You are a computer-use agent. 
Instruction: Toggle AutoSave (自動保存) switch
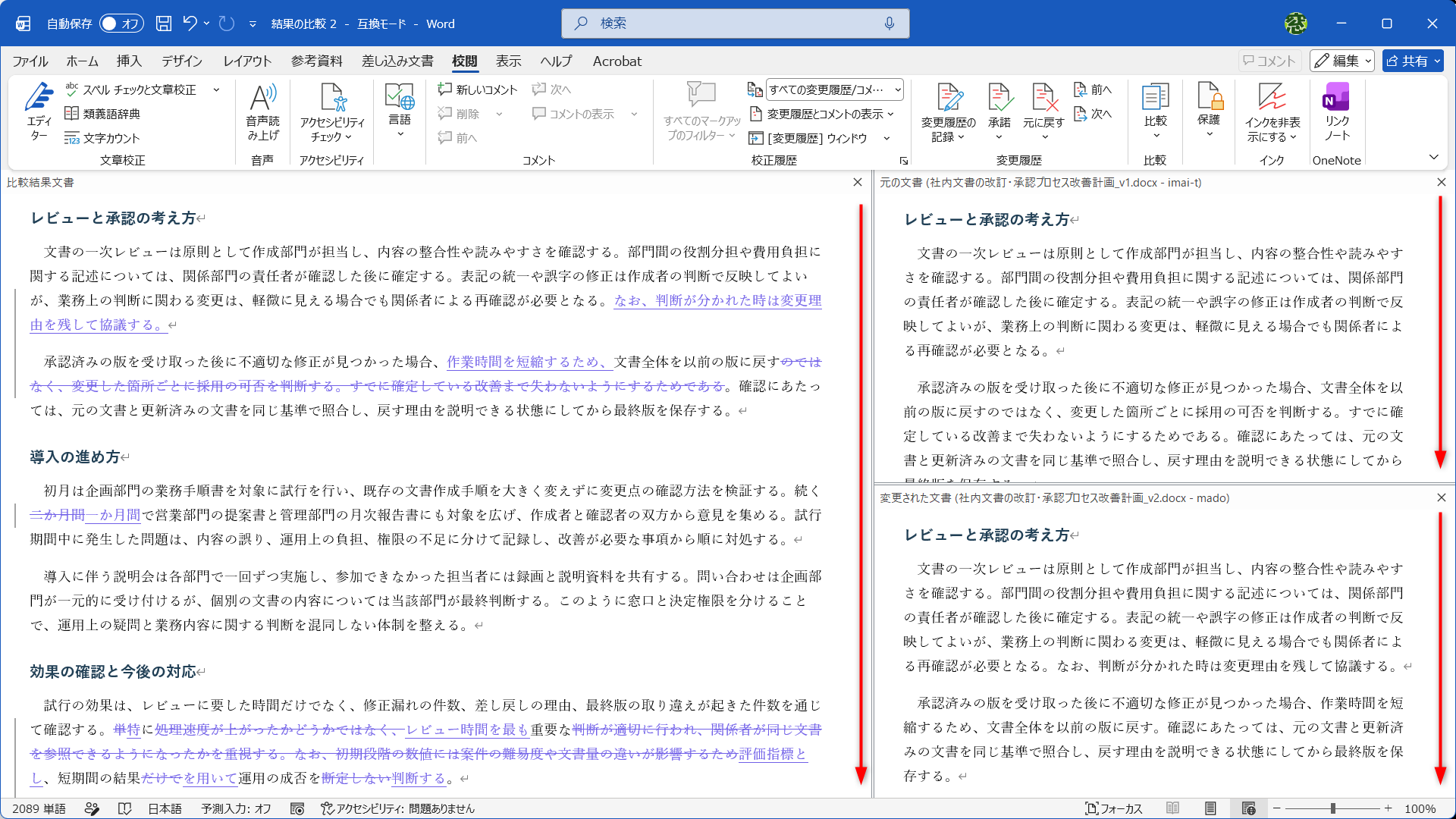(x=121, y=24)
